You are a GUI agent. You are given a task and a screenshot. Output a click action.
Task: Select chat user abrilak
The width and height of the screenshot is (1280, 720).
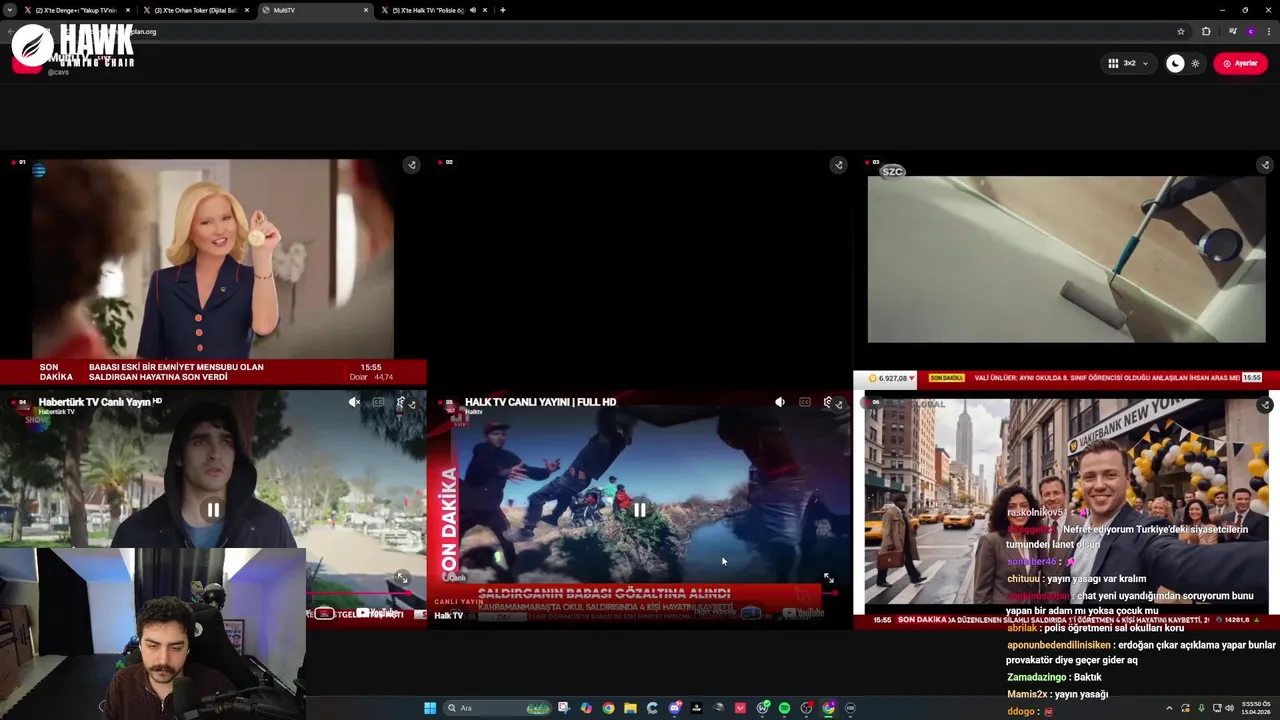(x=1022, y=628)
